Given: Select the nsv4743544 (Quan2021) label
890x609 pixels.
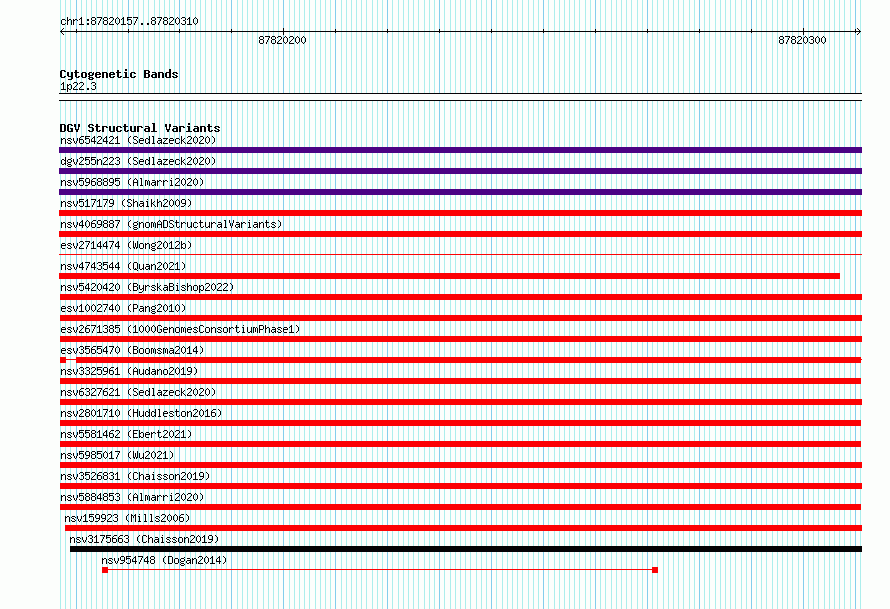Looking at the screenshot, I should 123,266.
